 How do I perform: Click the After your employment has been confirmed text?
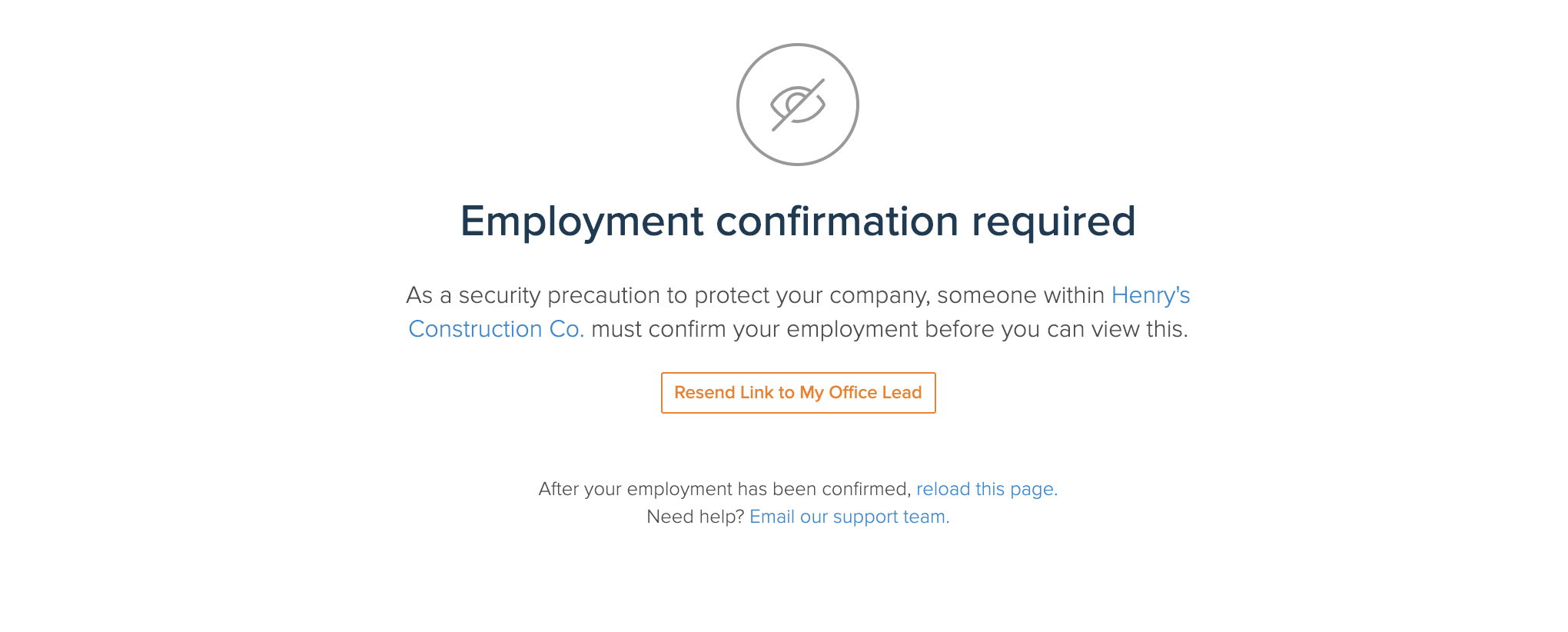(x=725, y=489)
